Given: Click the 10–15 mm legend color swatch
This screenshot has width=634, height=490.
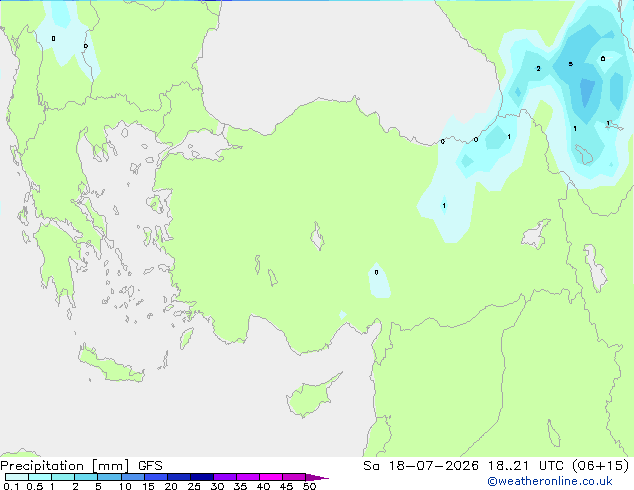Looking at the screenshot, I should [132, 477].
